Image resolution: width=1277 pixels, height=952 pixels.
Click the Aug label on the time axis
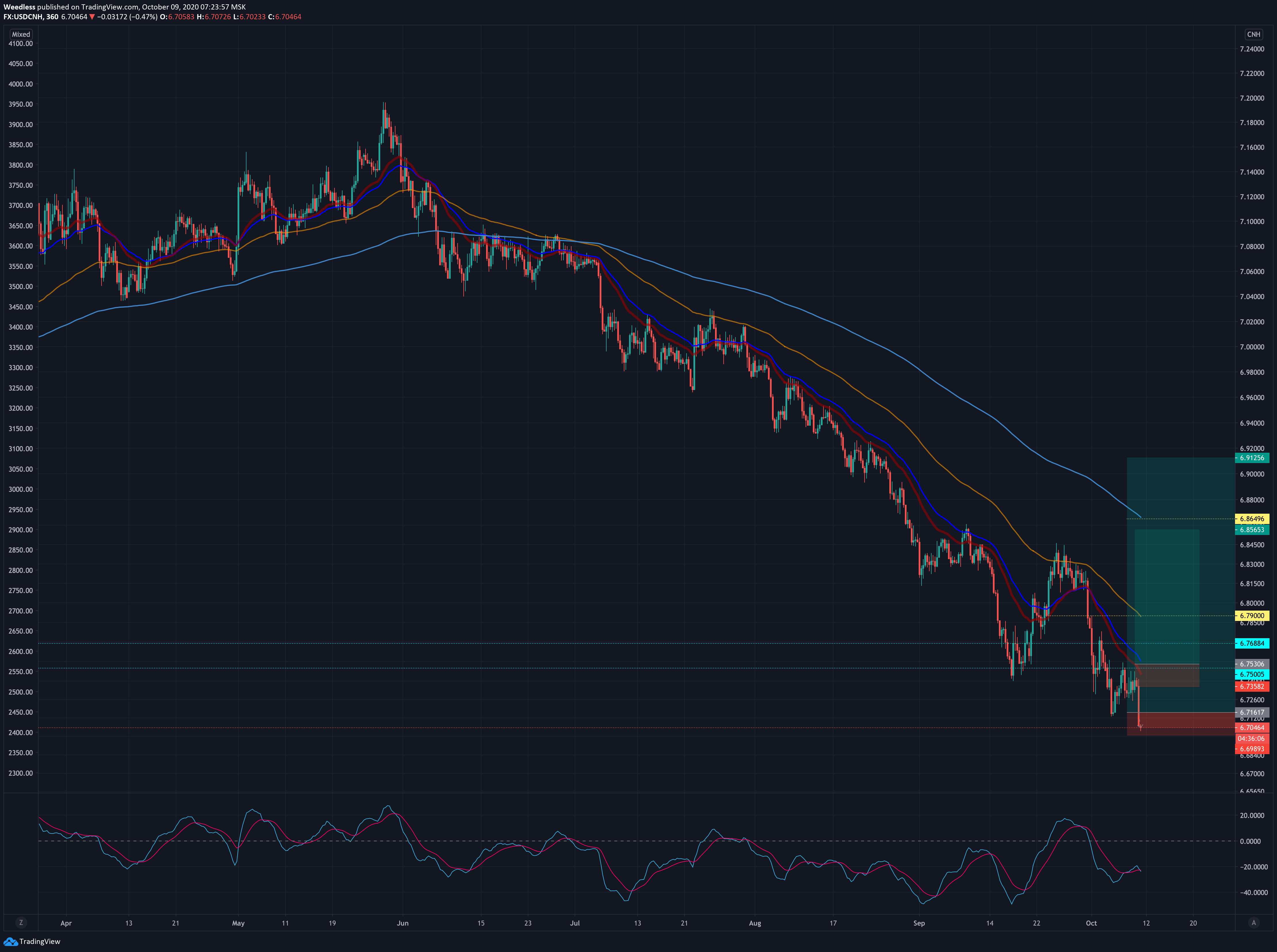pos(755,923)
